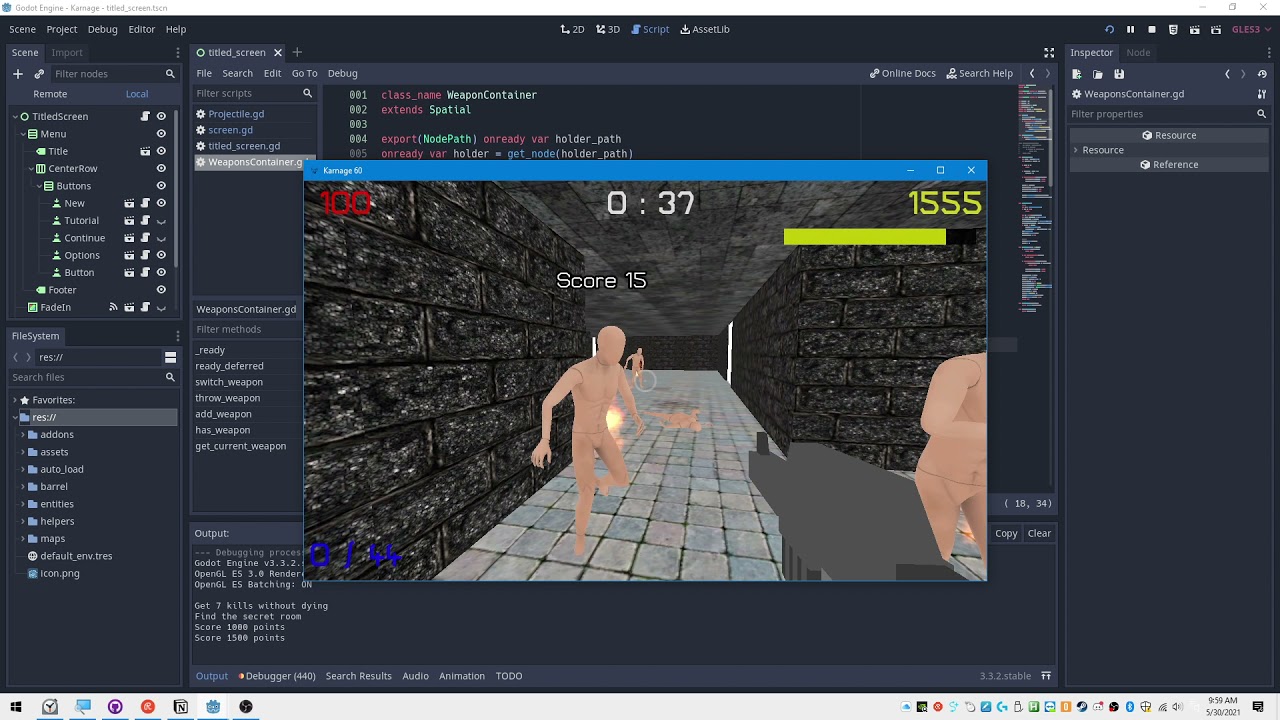
Task: Select Projectile.gd in the script list
Action: coord(236,114)
